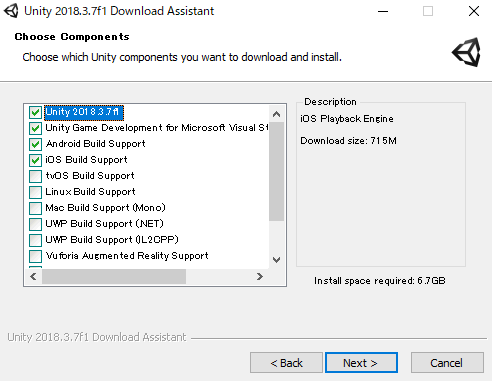This screenshot has width=492, height=381.
Task: Enable the Linux Build Support checkbox
Action: [35, 192]
